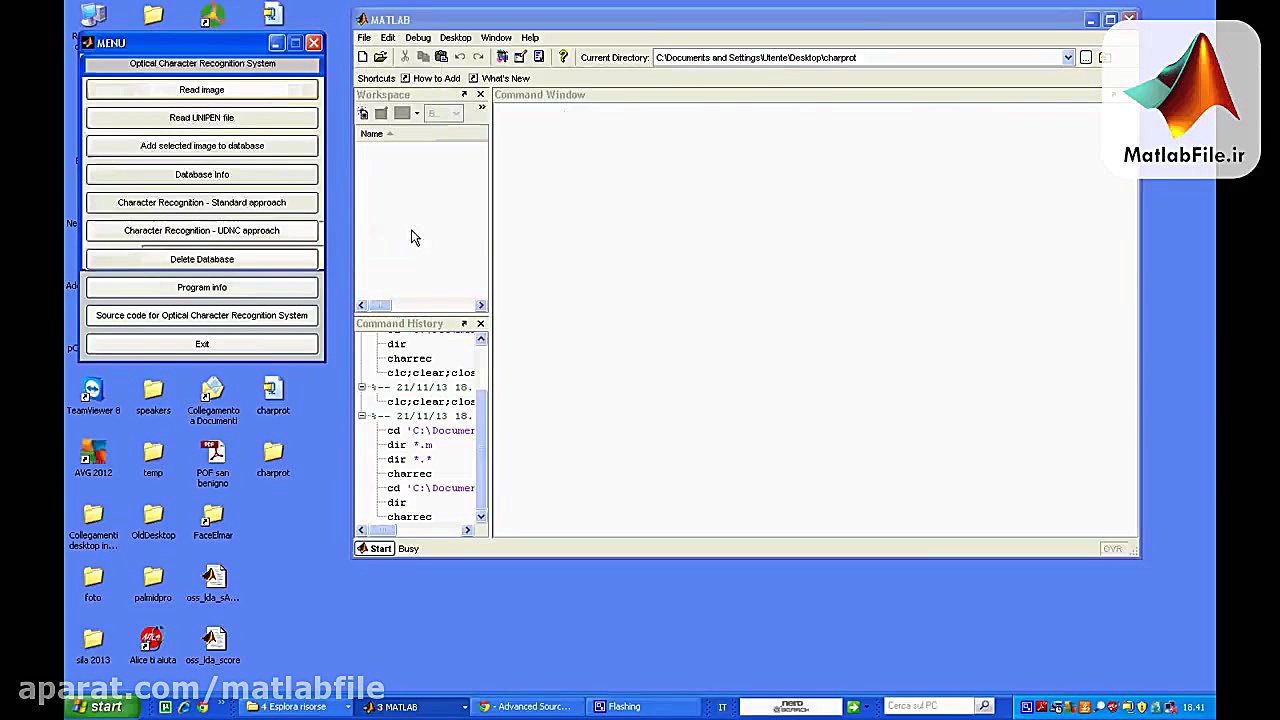Click the open variable icon in Workspace

381,113
